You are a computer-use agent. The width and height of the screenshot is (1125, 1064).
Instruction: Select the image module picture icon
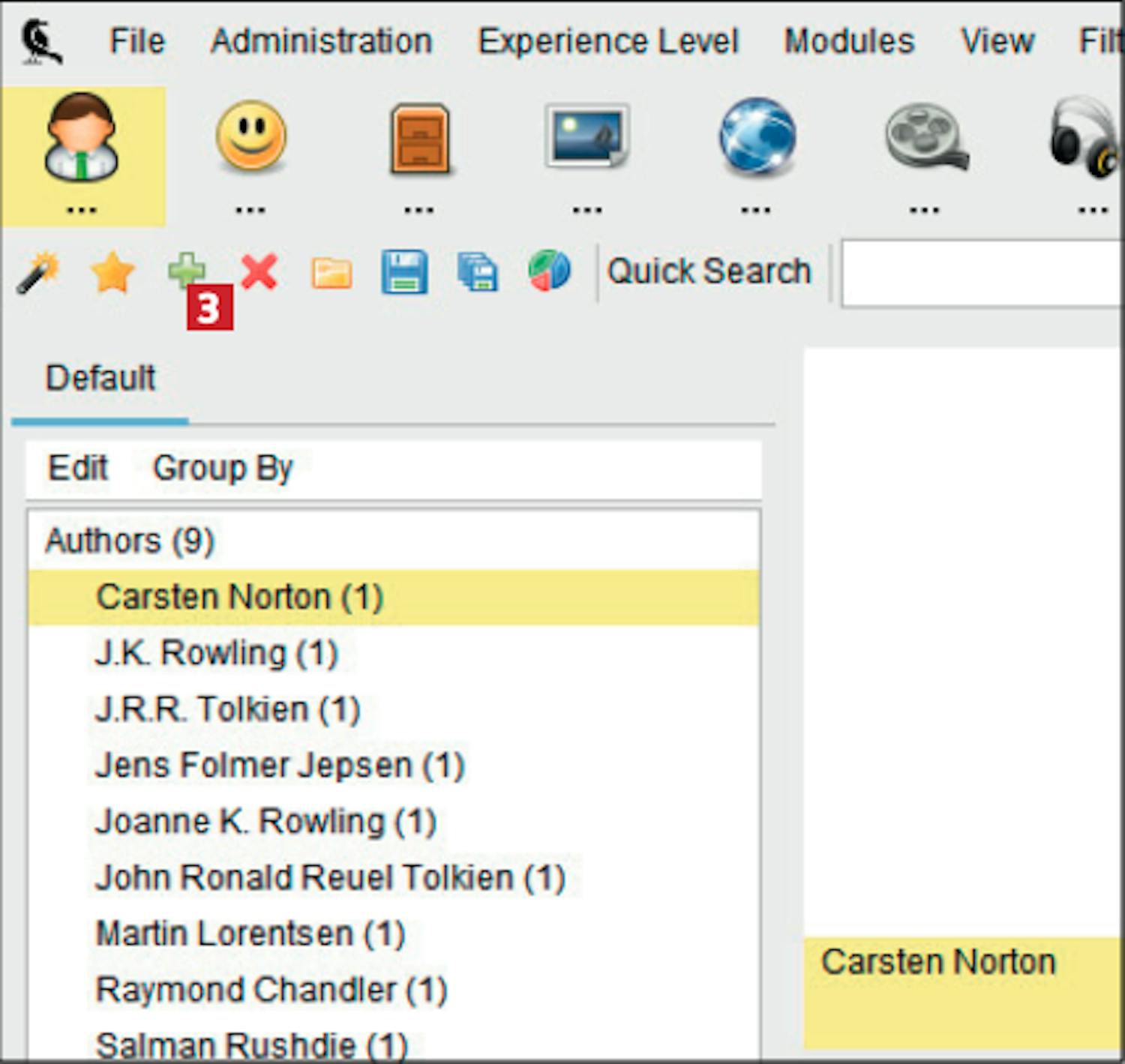coord(587,137)
